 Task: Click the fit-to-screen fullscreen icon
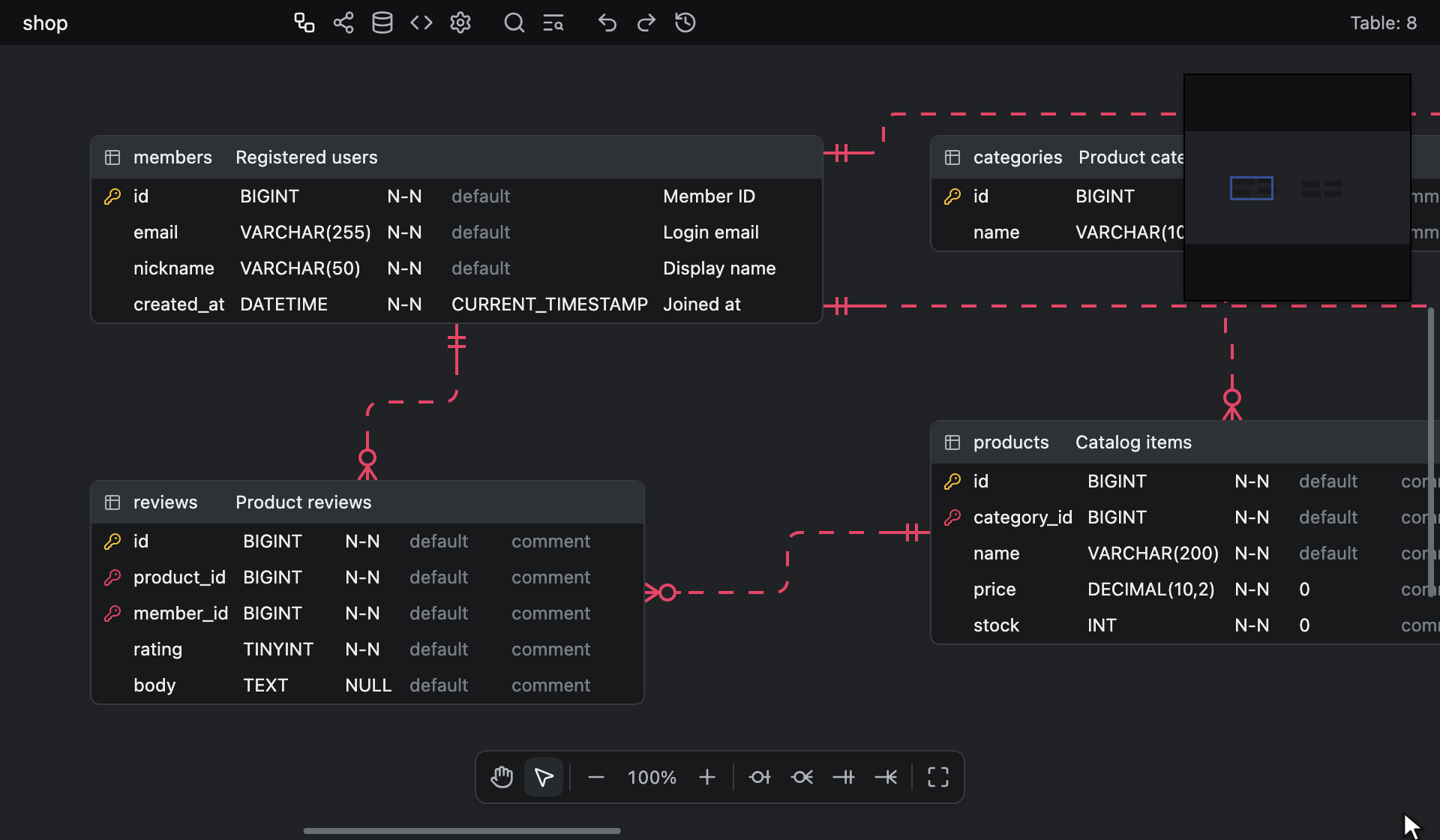(x=938, y=777)
